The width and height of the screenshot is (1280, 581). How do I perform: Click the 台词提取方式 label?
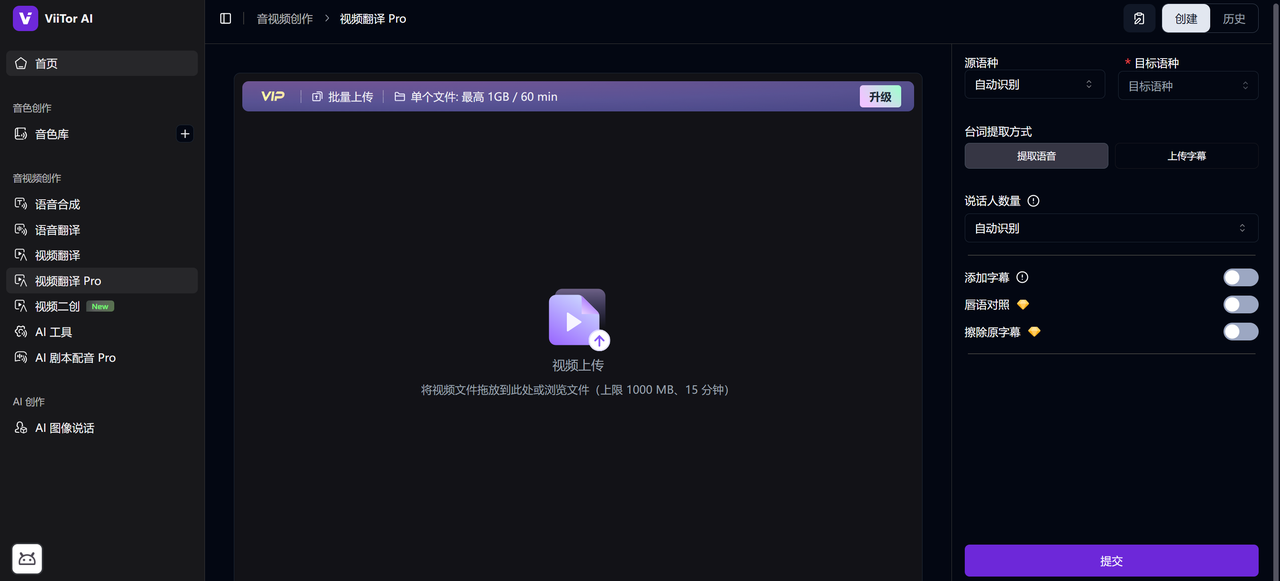point(998,132)
